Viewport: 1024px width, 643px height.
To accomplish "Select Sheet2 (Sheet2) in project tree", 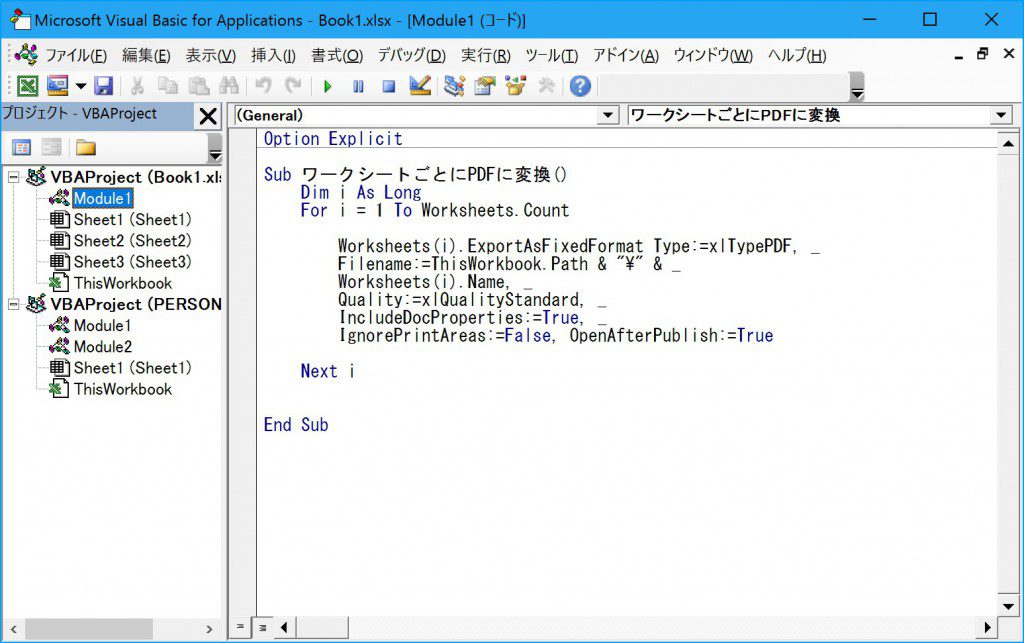I will tap(133, 241).
